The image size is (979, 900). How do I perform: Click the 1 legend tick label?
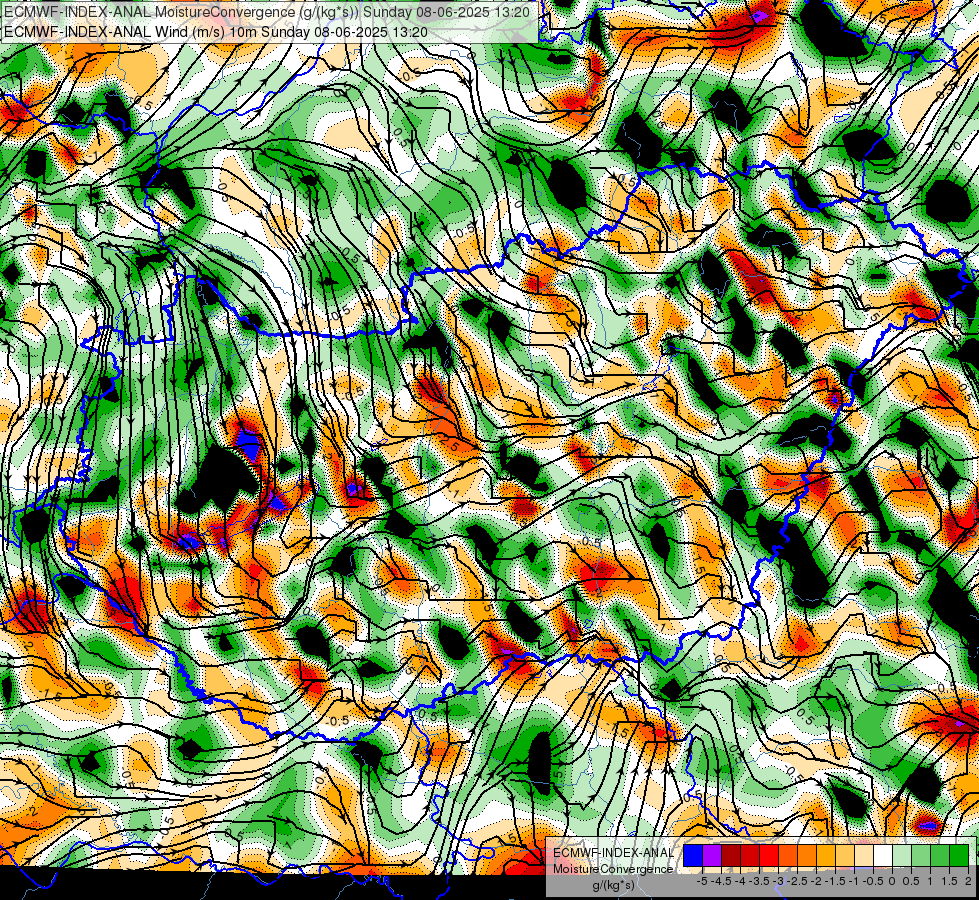point(929,881)
